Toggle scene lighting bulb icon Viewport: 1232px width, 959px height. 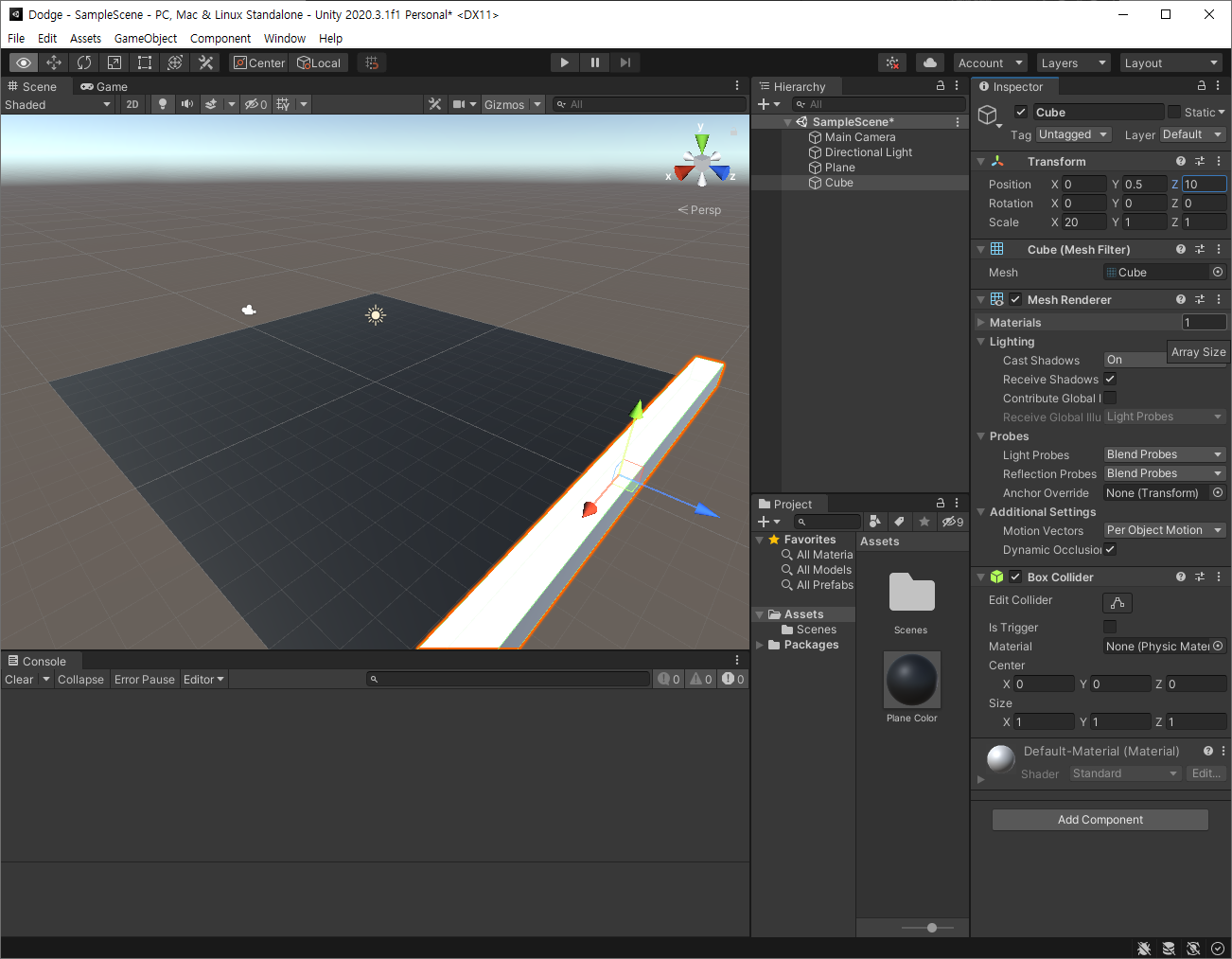pyautogui.click(x=163, y=104)
